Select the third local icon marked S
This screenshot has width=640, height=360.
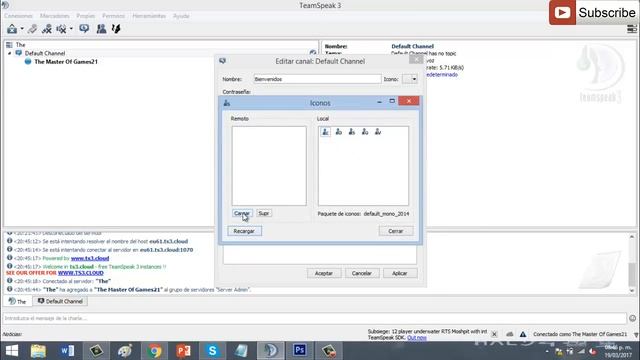coord(351,132)
